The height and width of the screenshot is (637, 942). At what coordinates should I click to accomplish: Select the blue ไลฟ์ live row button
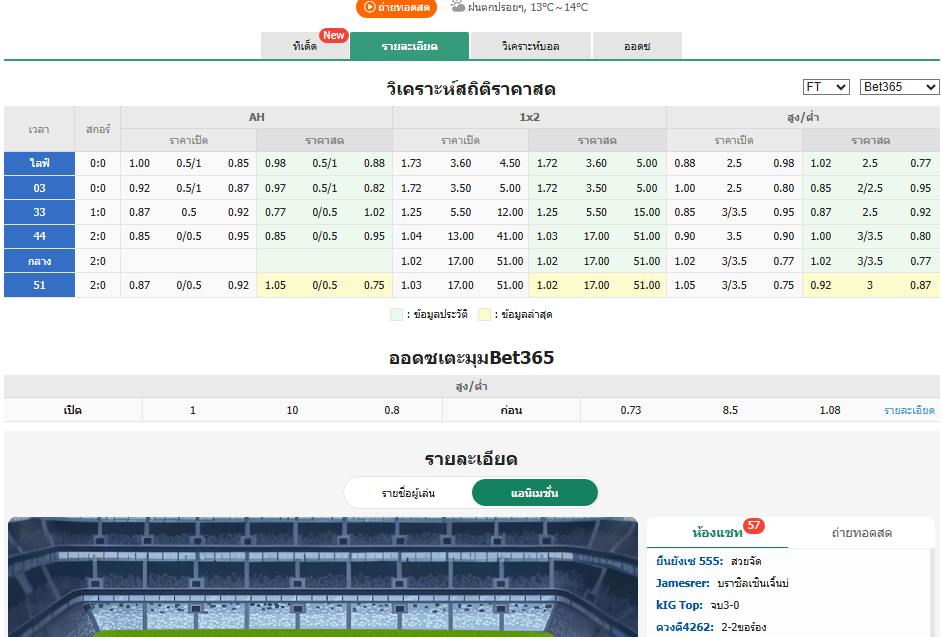39,162
